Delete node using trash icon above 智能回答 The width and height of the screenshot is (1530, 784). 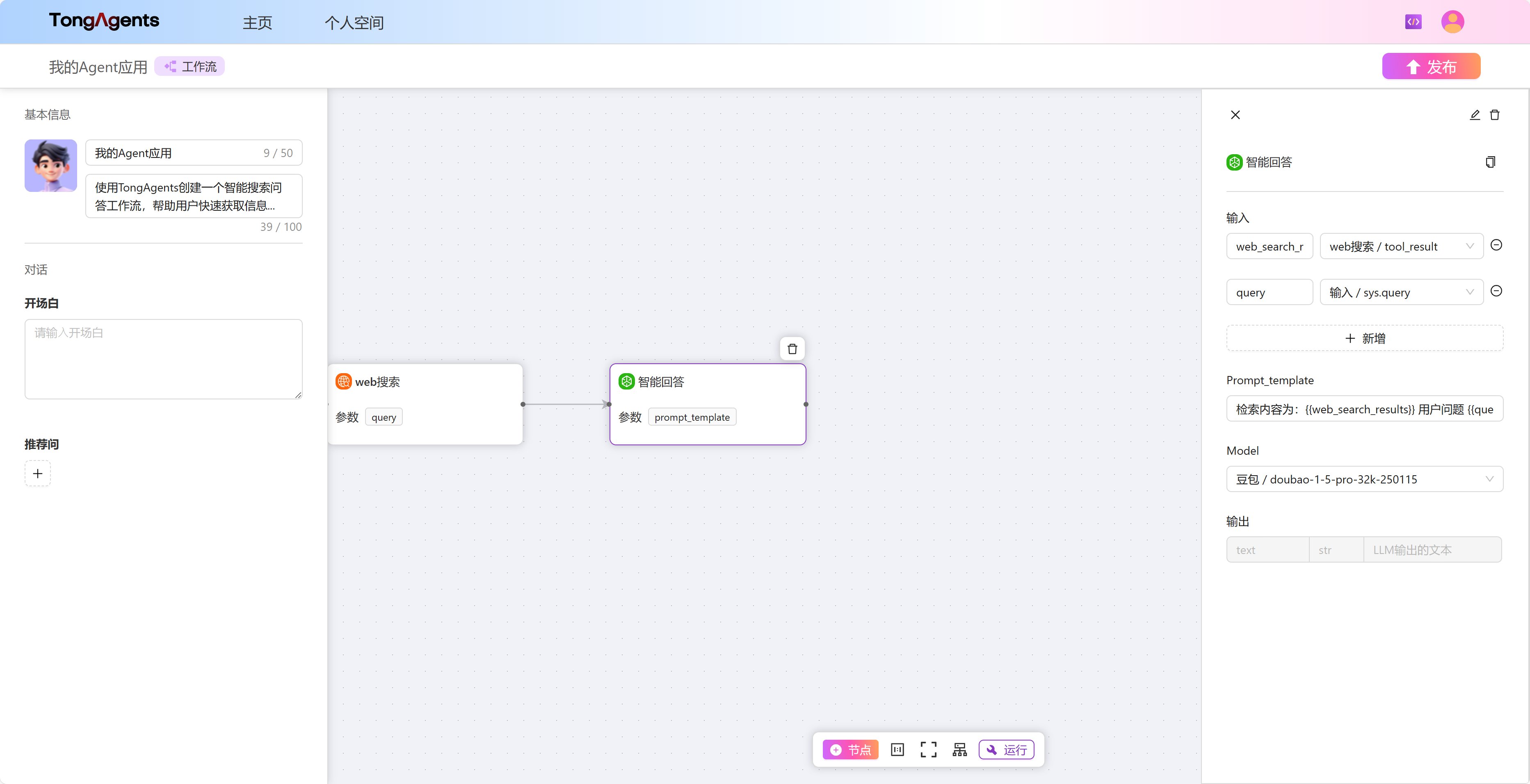tap(792, 349)
